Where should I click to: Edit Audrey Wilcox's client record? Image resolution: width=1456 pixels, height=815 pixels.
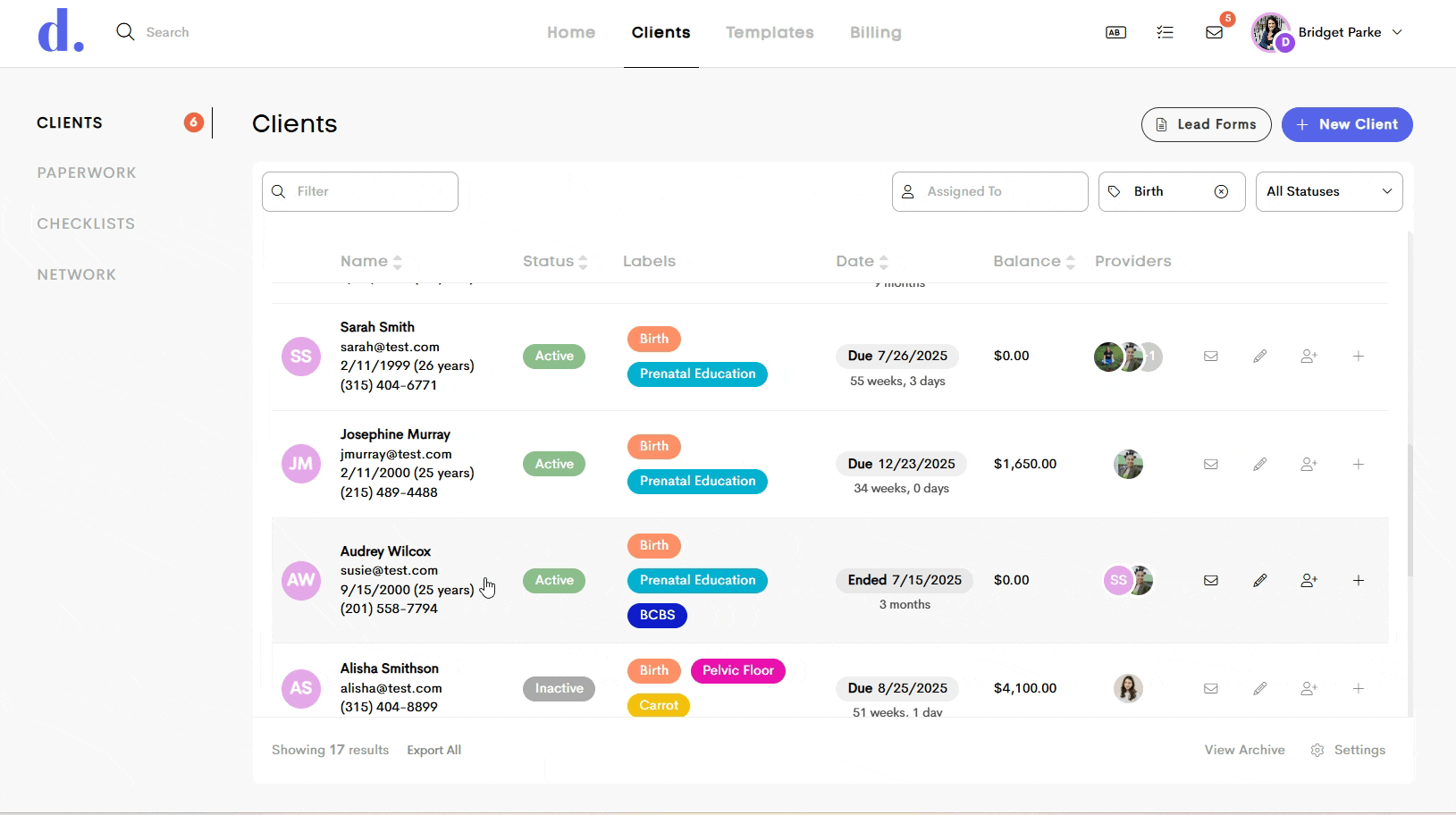(x=1260, y=580)
